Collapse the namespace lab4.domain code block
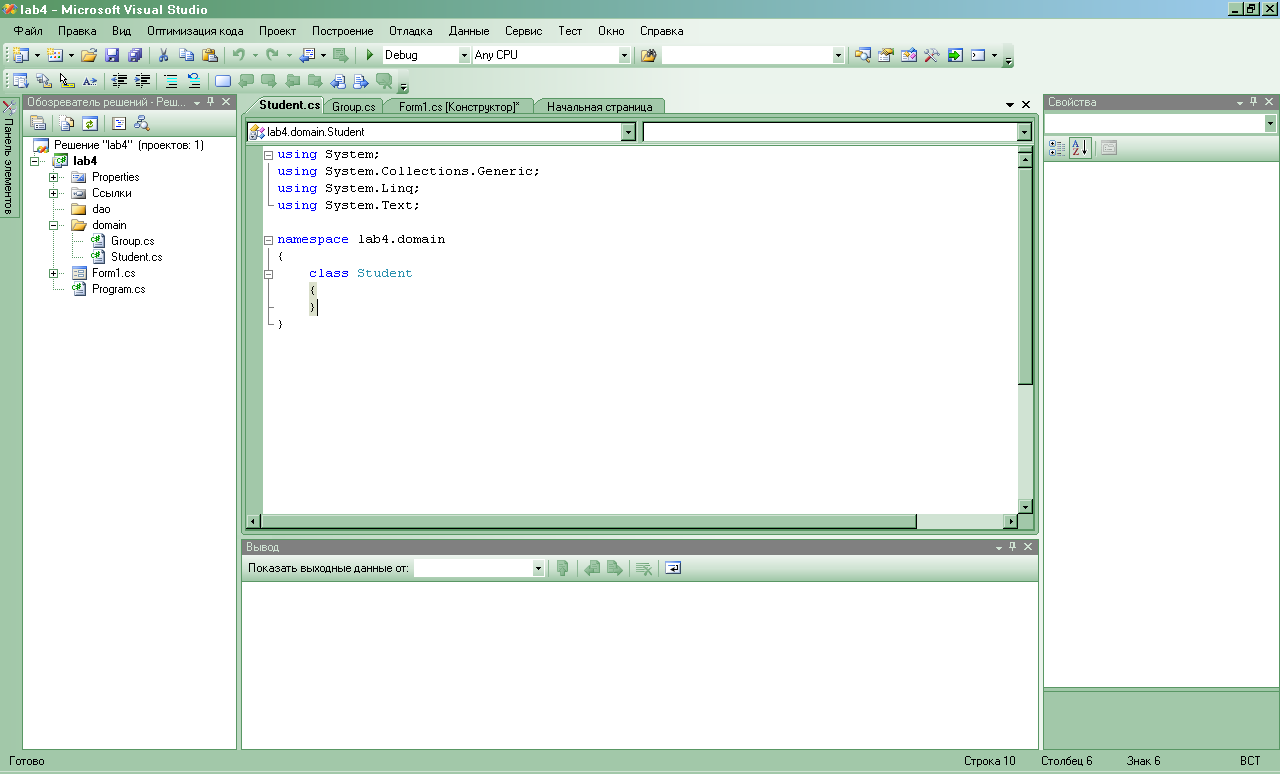The image size is (1280, 774). (x=268, y=240)
